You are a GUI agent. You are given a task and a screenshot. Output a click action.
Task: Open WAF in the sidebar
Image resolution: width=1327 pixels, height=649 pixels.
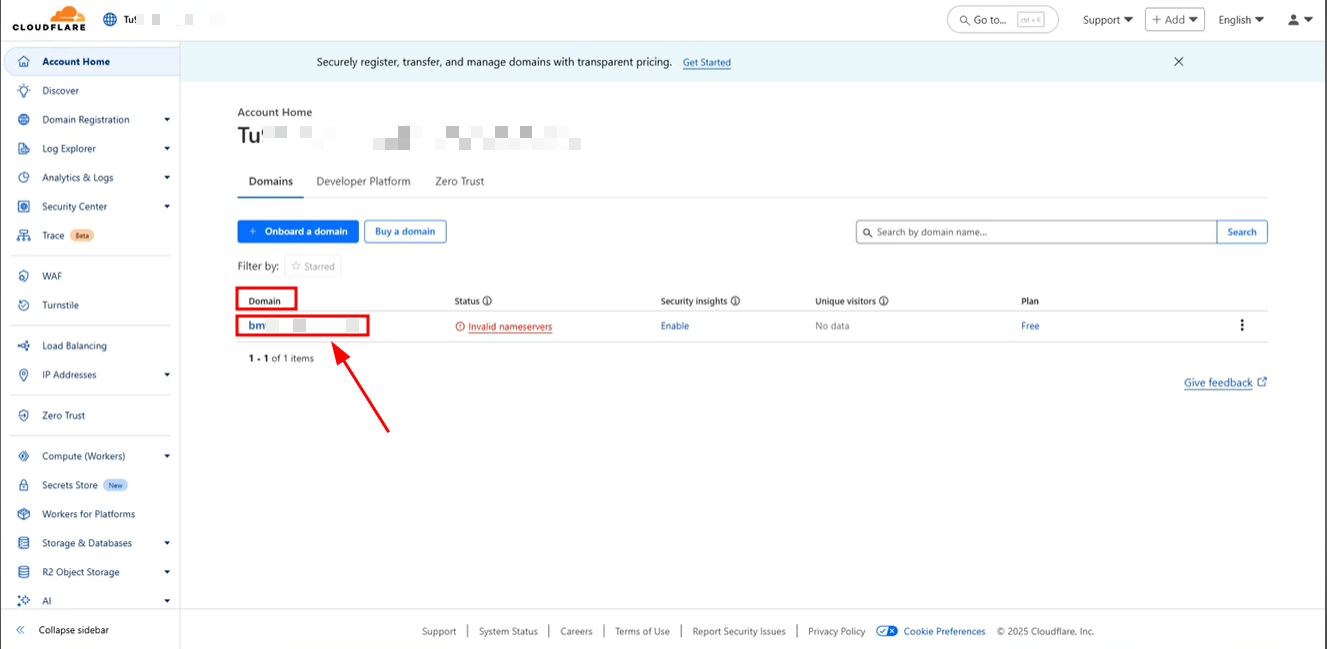(52, 276)
